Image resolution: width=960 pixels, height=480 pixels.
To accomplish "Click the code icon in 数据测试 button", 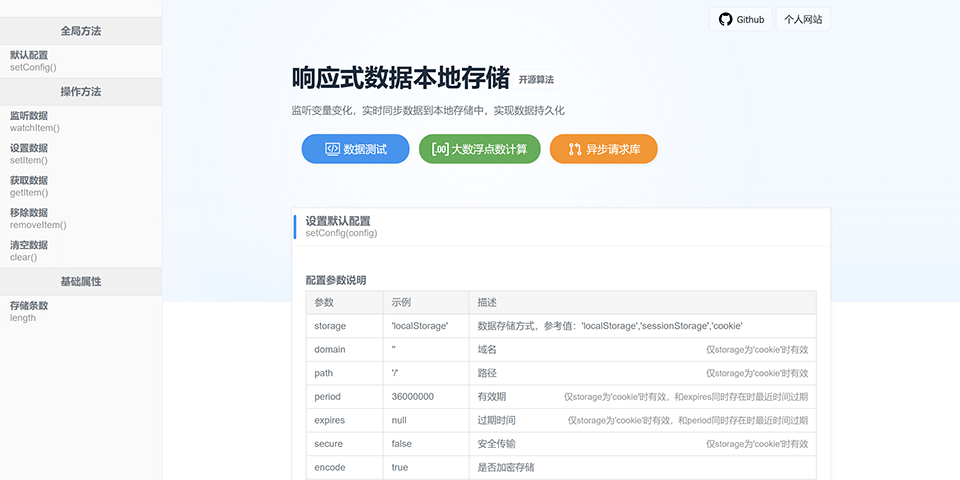I will click(332, 149).
